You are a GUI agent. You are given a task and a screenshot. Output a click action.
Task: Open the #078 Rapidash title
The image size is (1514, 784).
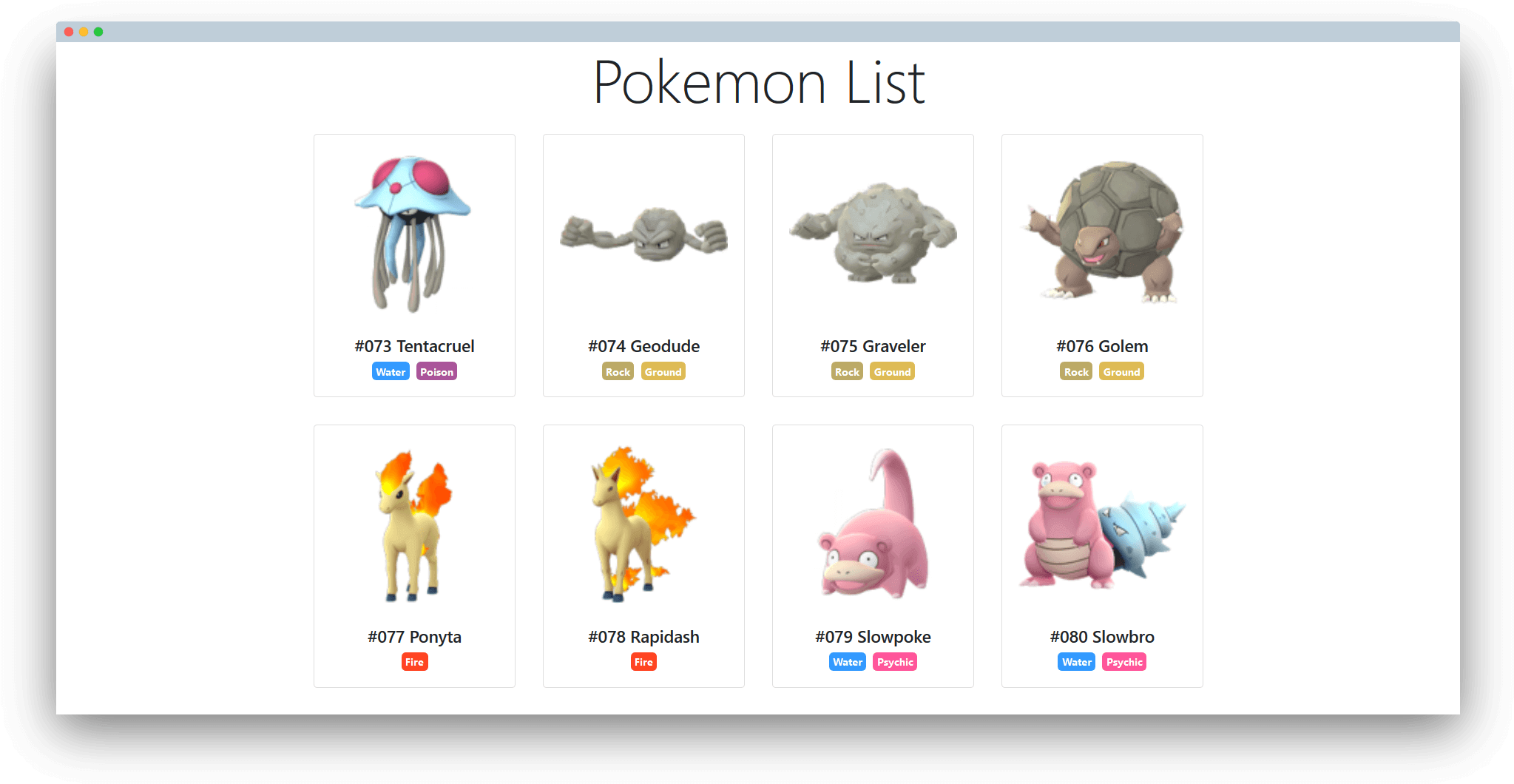click(x=643, y=637)
